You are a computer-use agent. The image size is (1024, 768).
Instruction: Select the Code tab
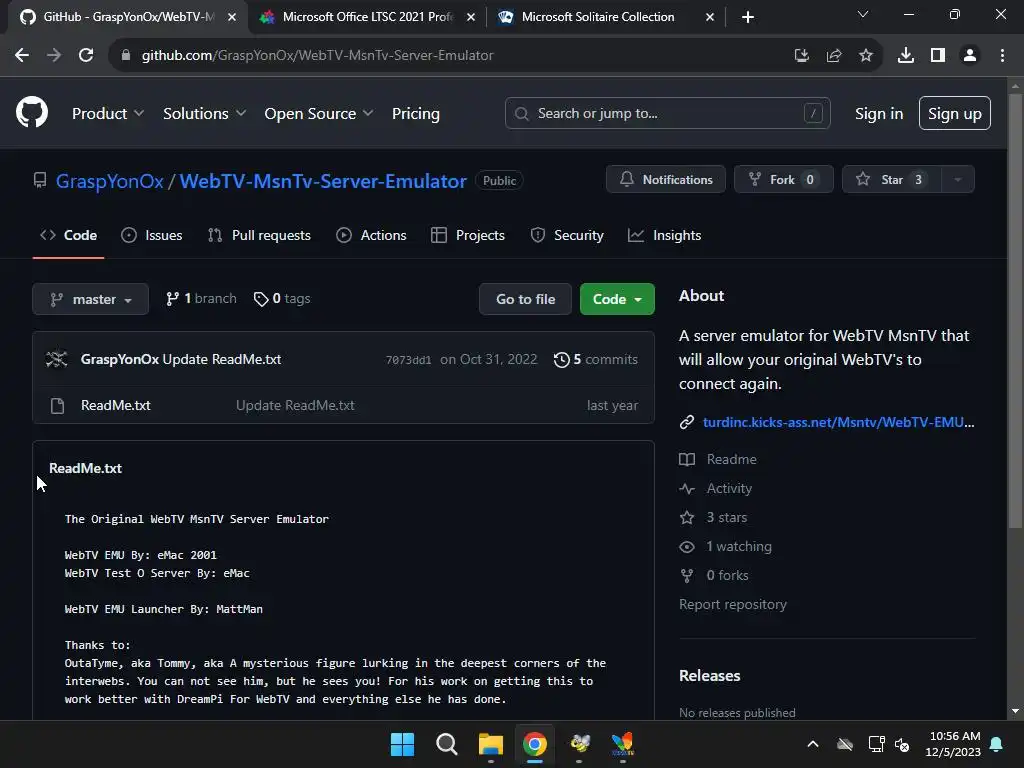point(68,235)
